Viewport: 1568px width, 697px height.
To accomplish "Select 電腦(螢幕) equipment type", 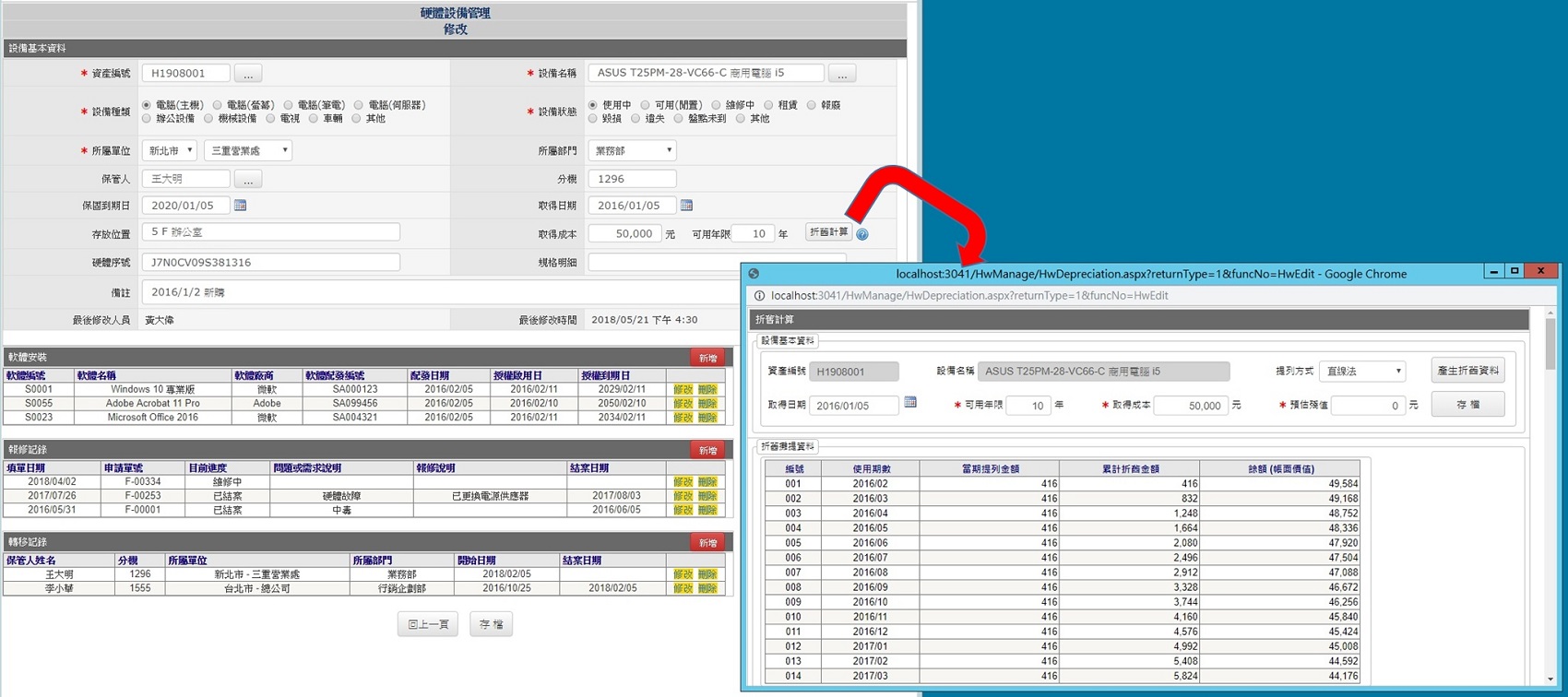I will pos(218,105).
